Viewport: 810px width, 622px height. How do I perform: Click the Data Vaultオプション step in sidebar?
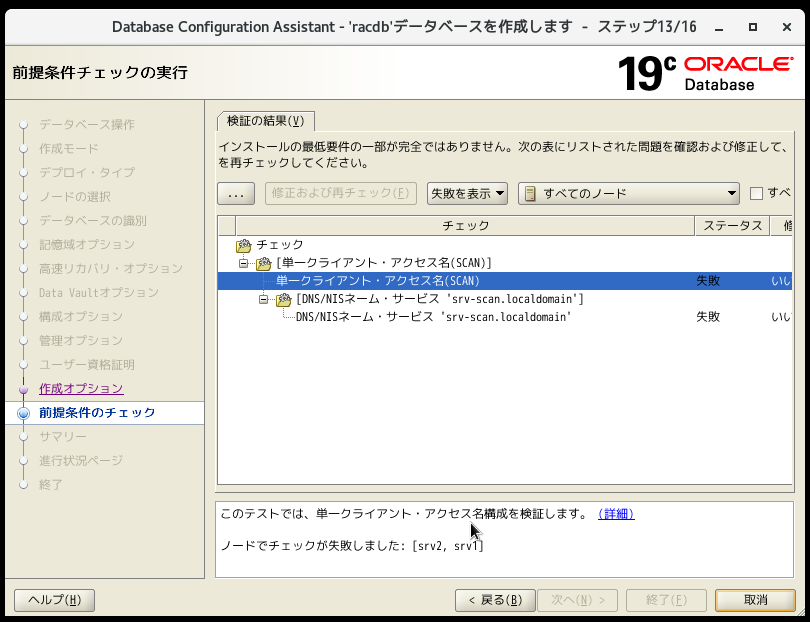pyautogui.click(x=99, y=292)
